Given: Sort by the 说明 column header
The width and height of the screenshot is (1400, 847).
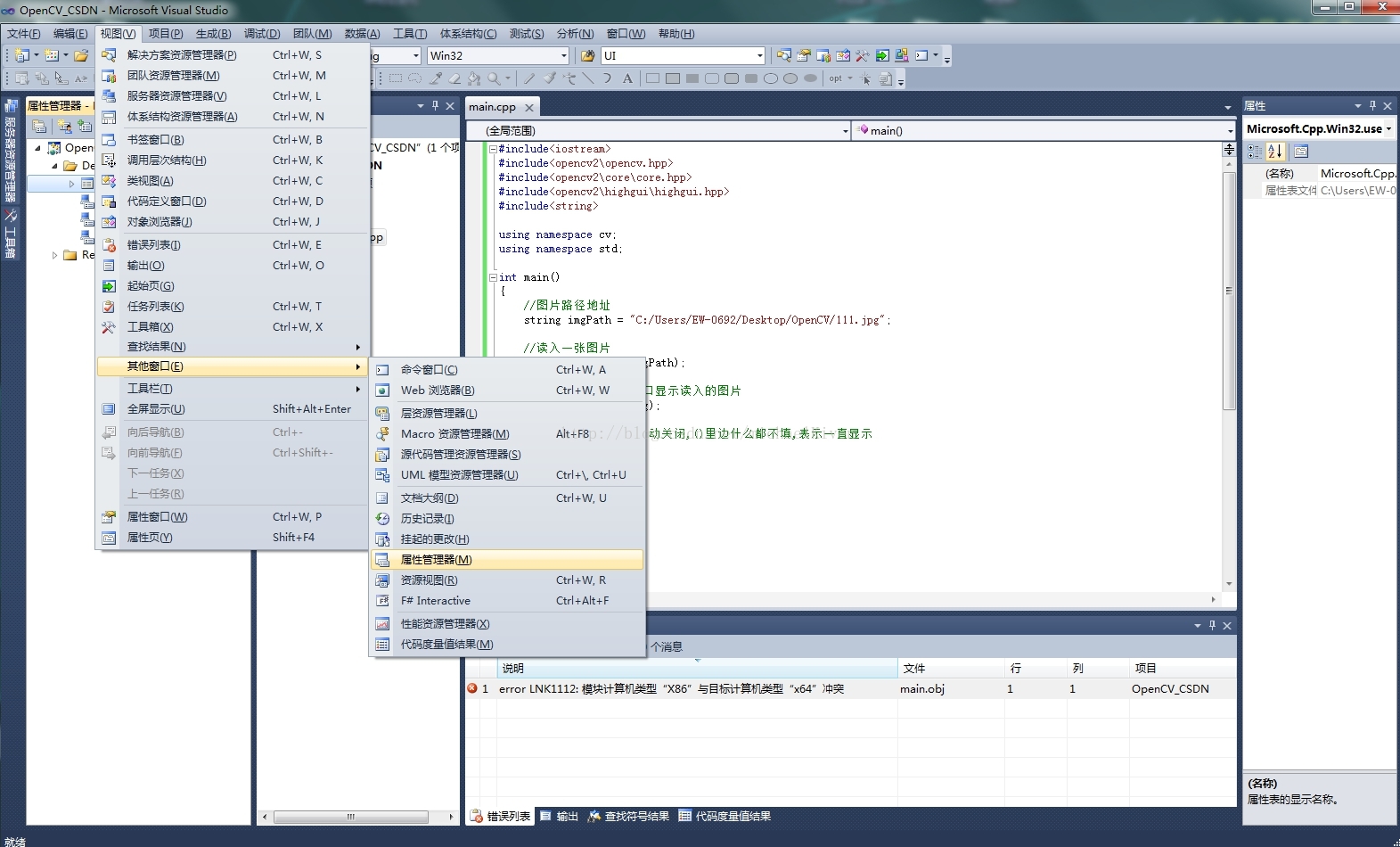Looking at the screenshot, I should (x=697, y=668).
